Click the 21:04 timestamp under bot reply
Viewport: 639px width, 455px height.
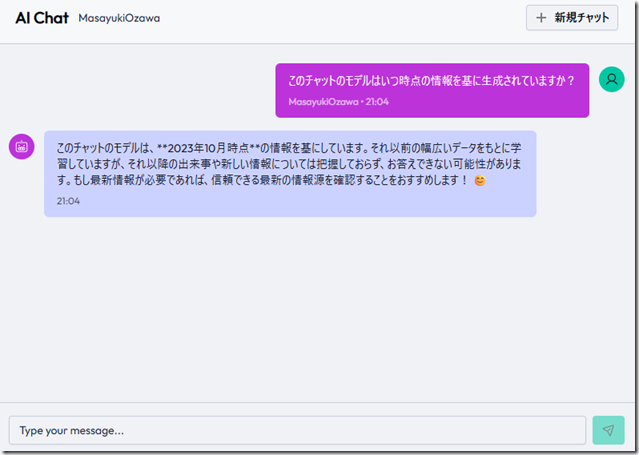click(68, 201)
